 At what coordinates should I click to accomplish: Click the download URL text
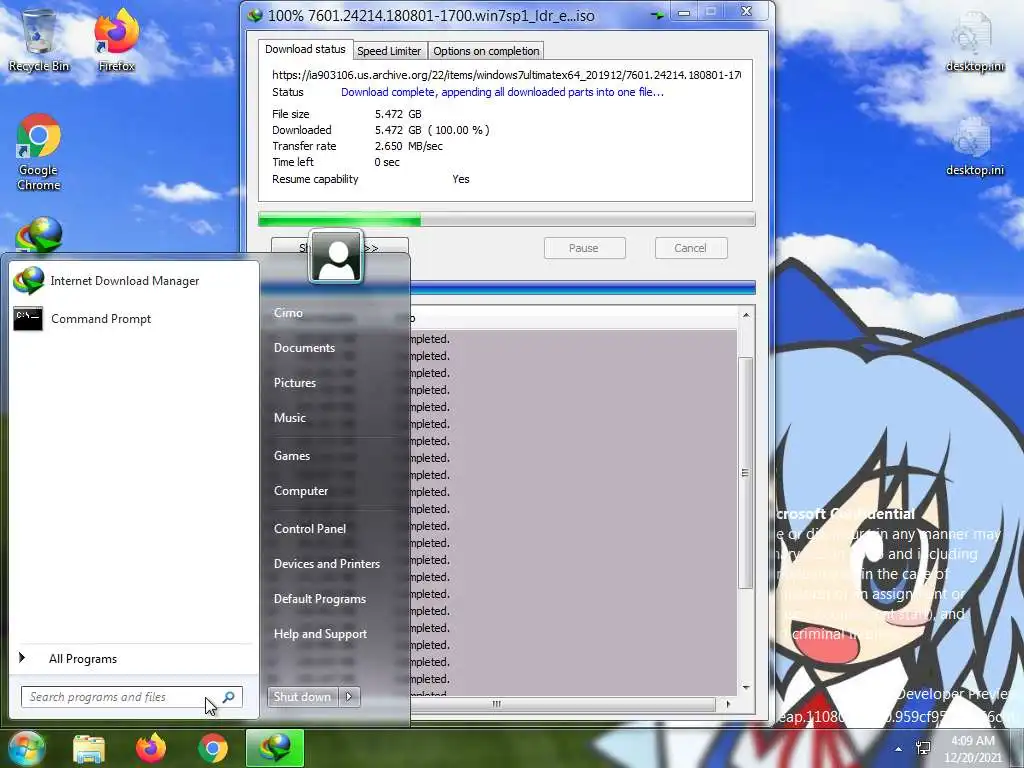click(507, 75)
